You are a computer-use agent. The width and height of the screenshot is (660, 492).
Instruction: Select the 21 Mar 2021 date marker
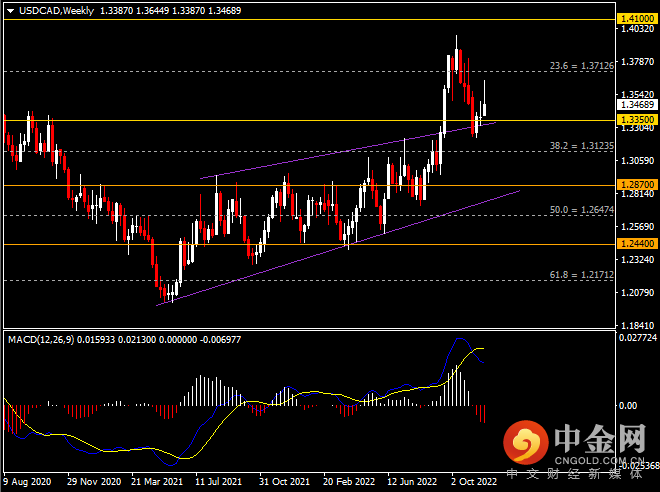156,481
